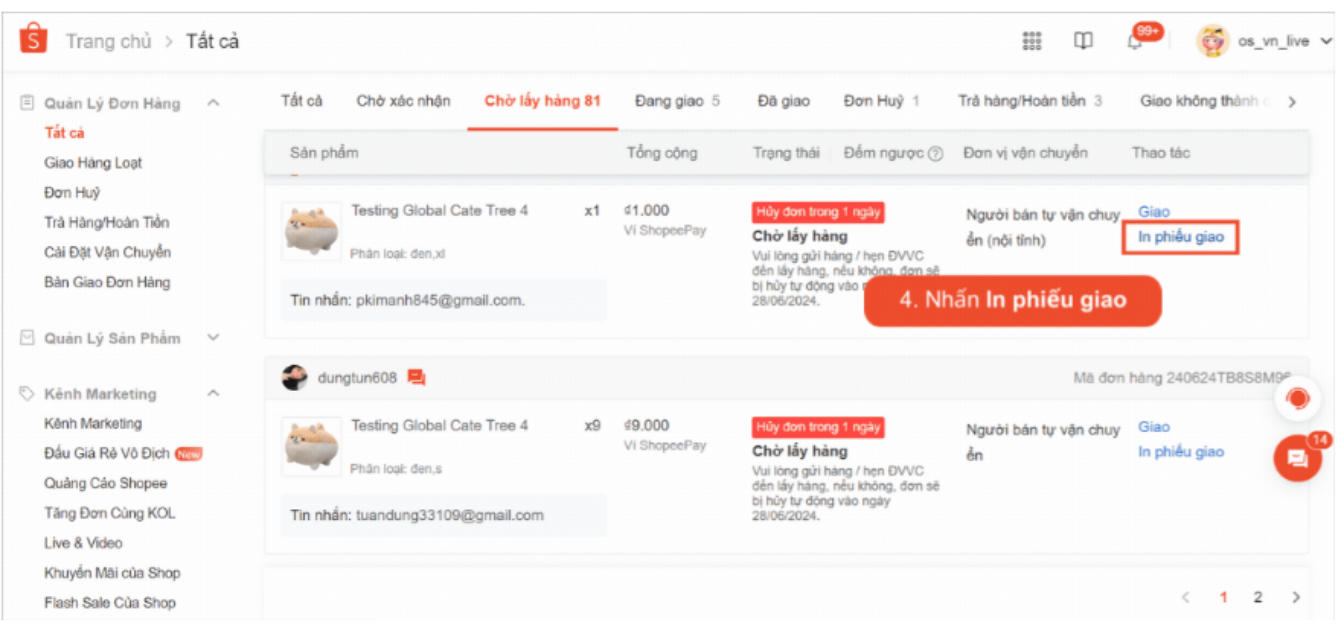Screen dimensions: 1344x626
Task: Click the Trang chủ breadcrumb
Action: 108,41
